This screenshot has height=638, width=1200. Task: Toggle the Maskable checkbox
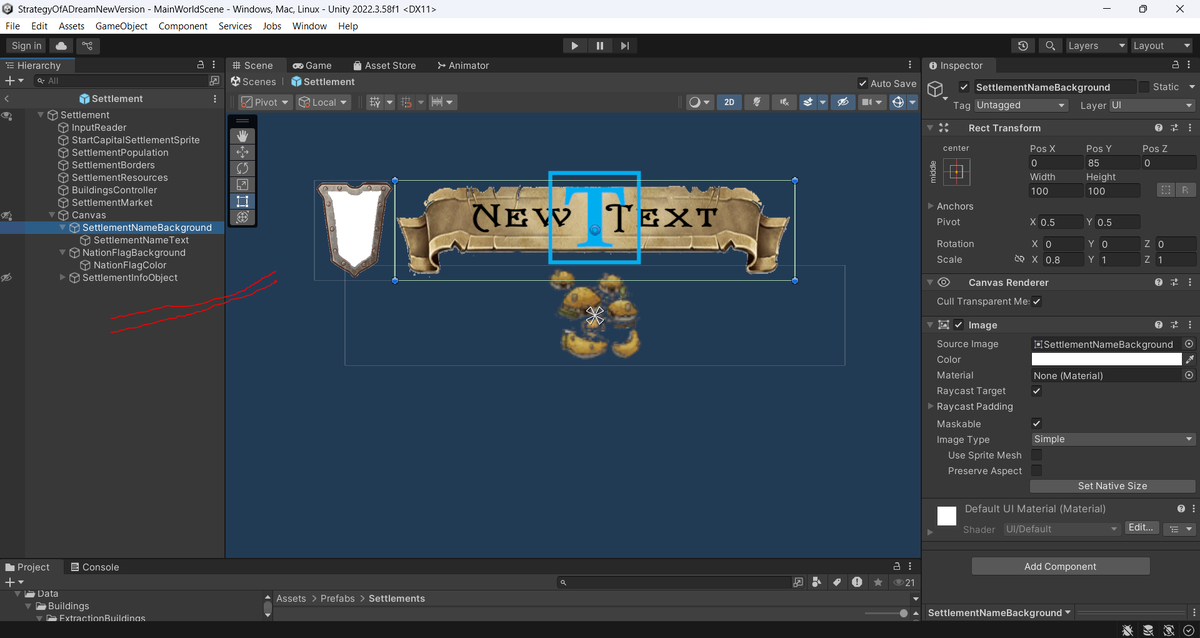[x=1036, y=424]
